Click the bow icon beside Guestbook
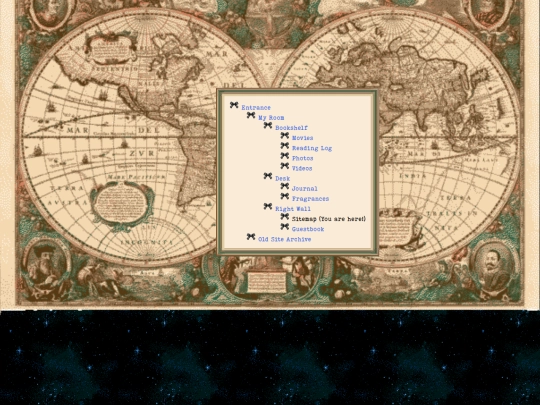Image resolution: width=540 pixels, height=405 pixels. click(285, 226)
